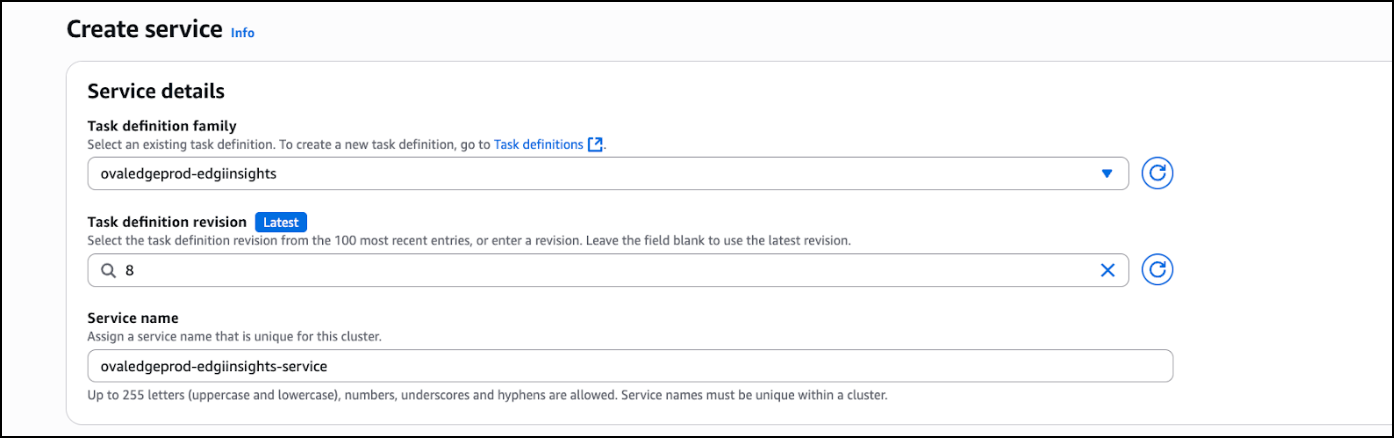Screen dimensions: 1394x438
Task: Click the 'Up to 255 letters' hint text
Action: click(x=488, y=395)
